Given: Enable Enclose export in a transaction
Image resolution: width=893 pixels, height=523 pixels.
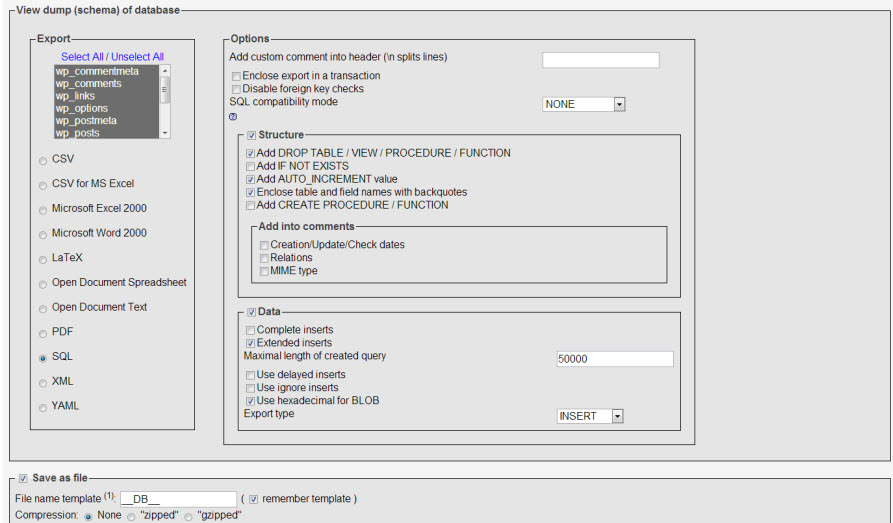Looking at the screenshot, I should 236,76.
